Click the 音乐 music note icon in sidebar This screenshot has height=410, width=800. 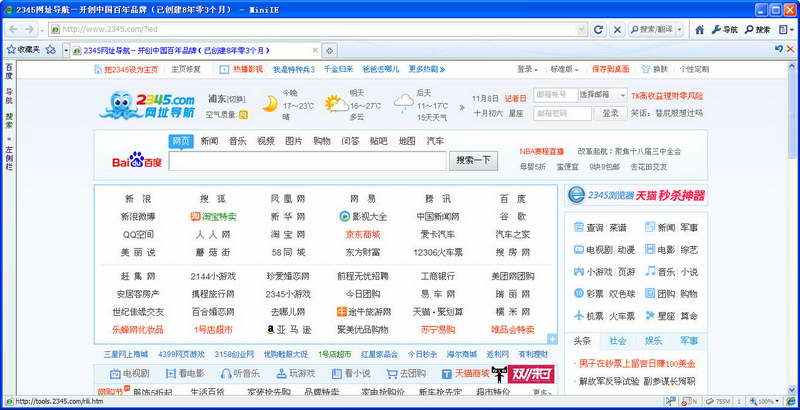[x=649, y=271]
